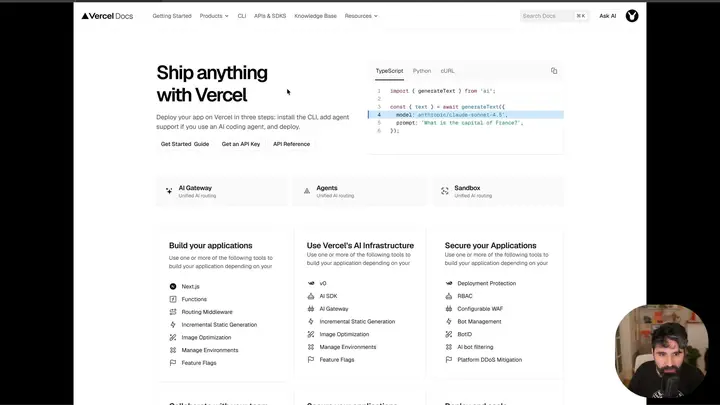Switch to the cURL code tab
This screenshot has width=720, height=405.
(447, 71)
